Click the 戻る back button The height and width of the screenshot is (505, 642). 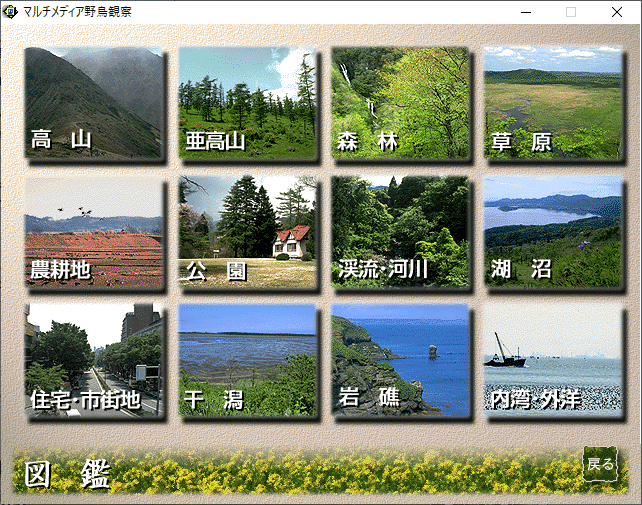coord(600,464)
